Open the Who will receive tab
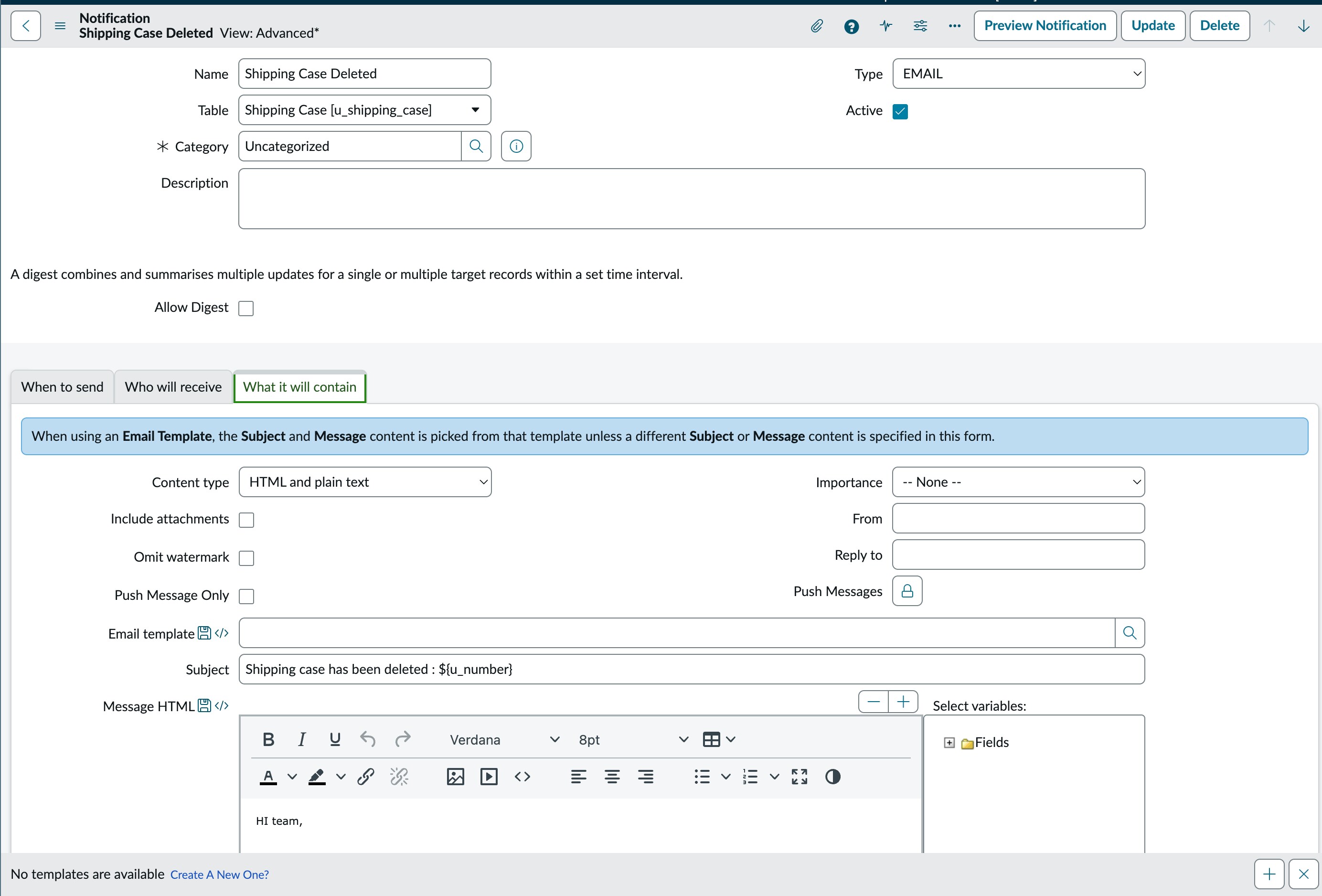The height and width of the screenshot is (896, 1322). pos(173,387)
